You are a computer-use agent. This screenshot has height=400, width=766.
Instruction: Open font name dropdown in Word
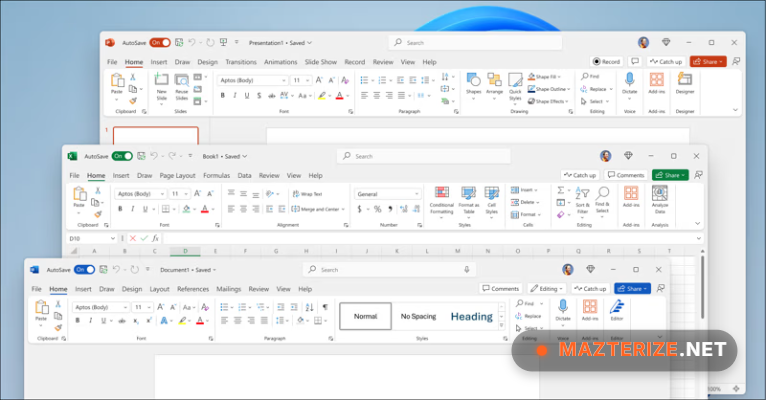[126, 307]
